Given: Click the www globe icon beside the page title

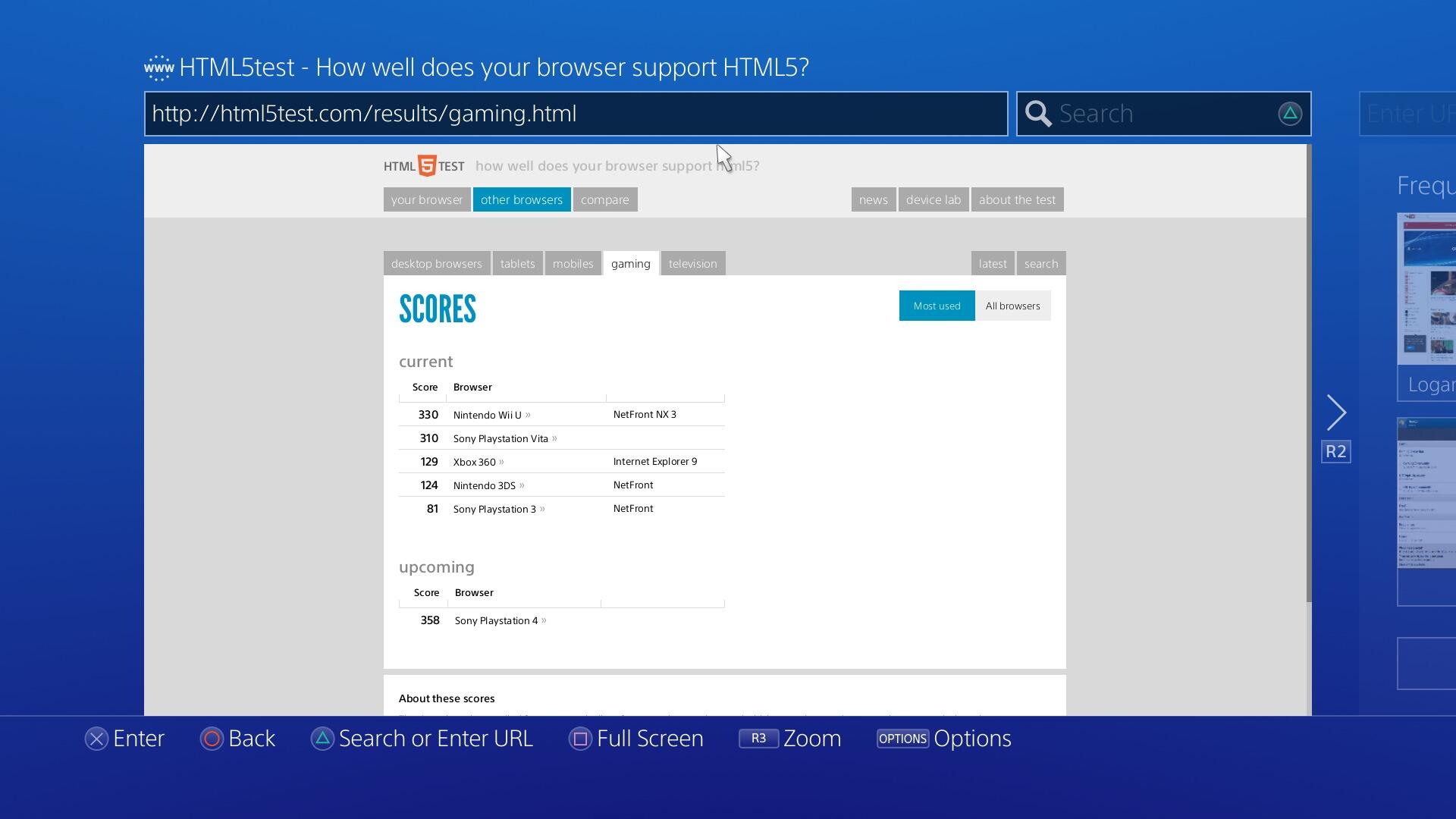Looking at the screenshot, I should point(159,67).
